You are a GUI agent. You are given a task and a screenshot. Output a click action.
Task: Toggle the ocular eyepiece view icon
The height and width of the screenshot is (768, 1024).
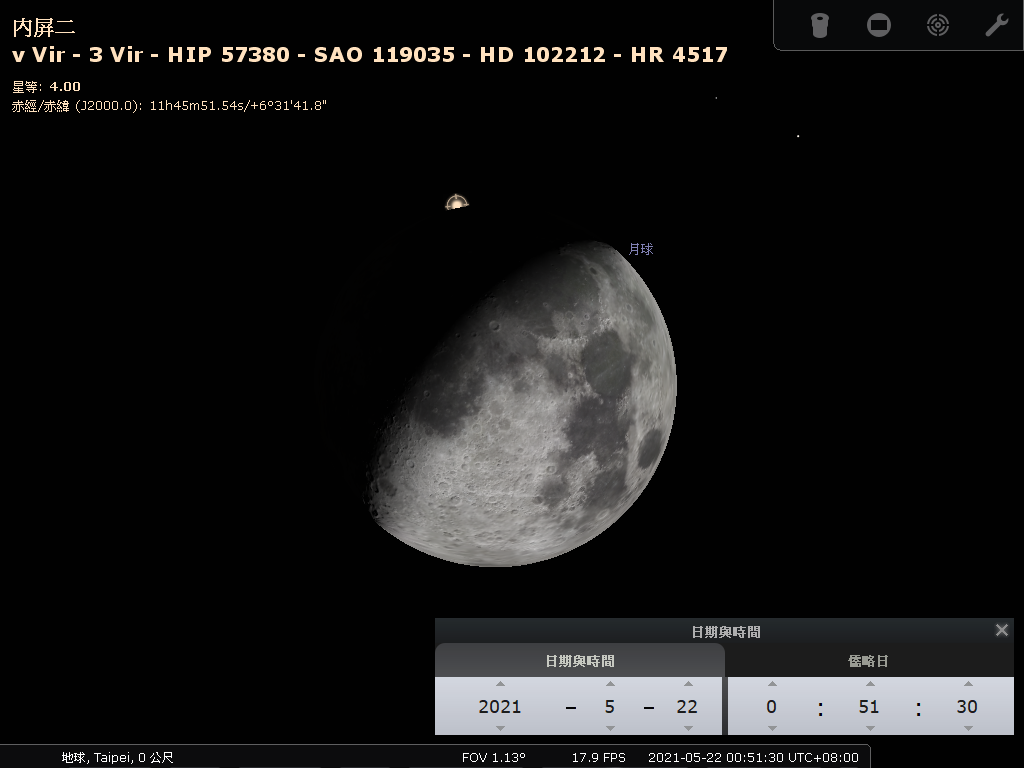(x=820, y=25)
